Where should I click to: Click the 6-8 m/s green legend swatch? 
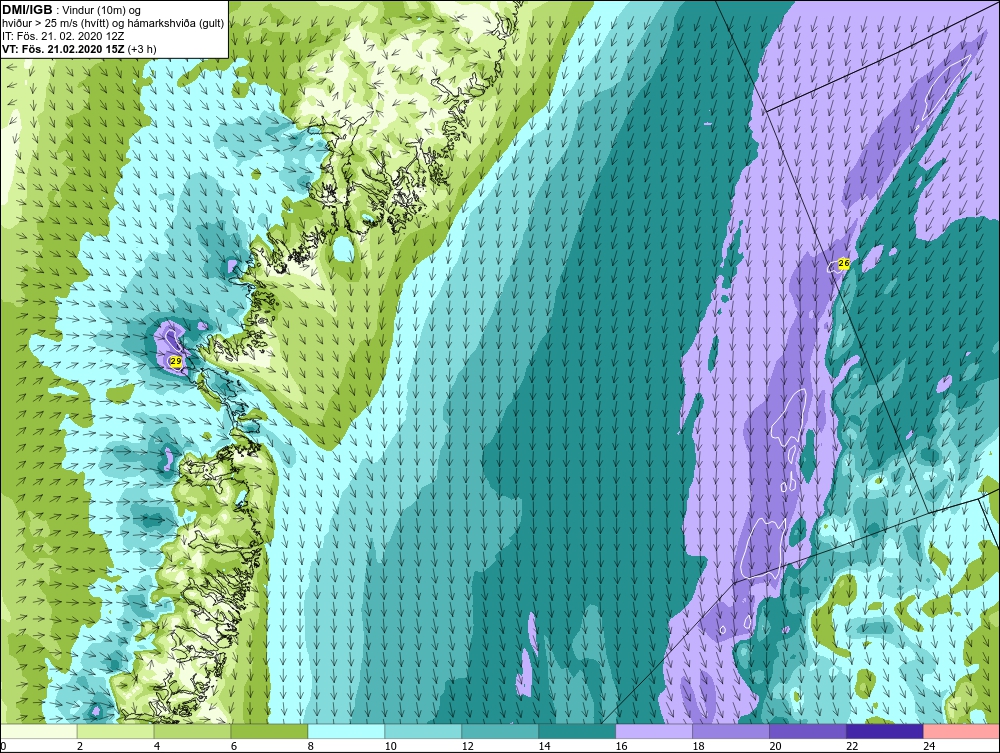(x=269, y=731)
